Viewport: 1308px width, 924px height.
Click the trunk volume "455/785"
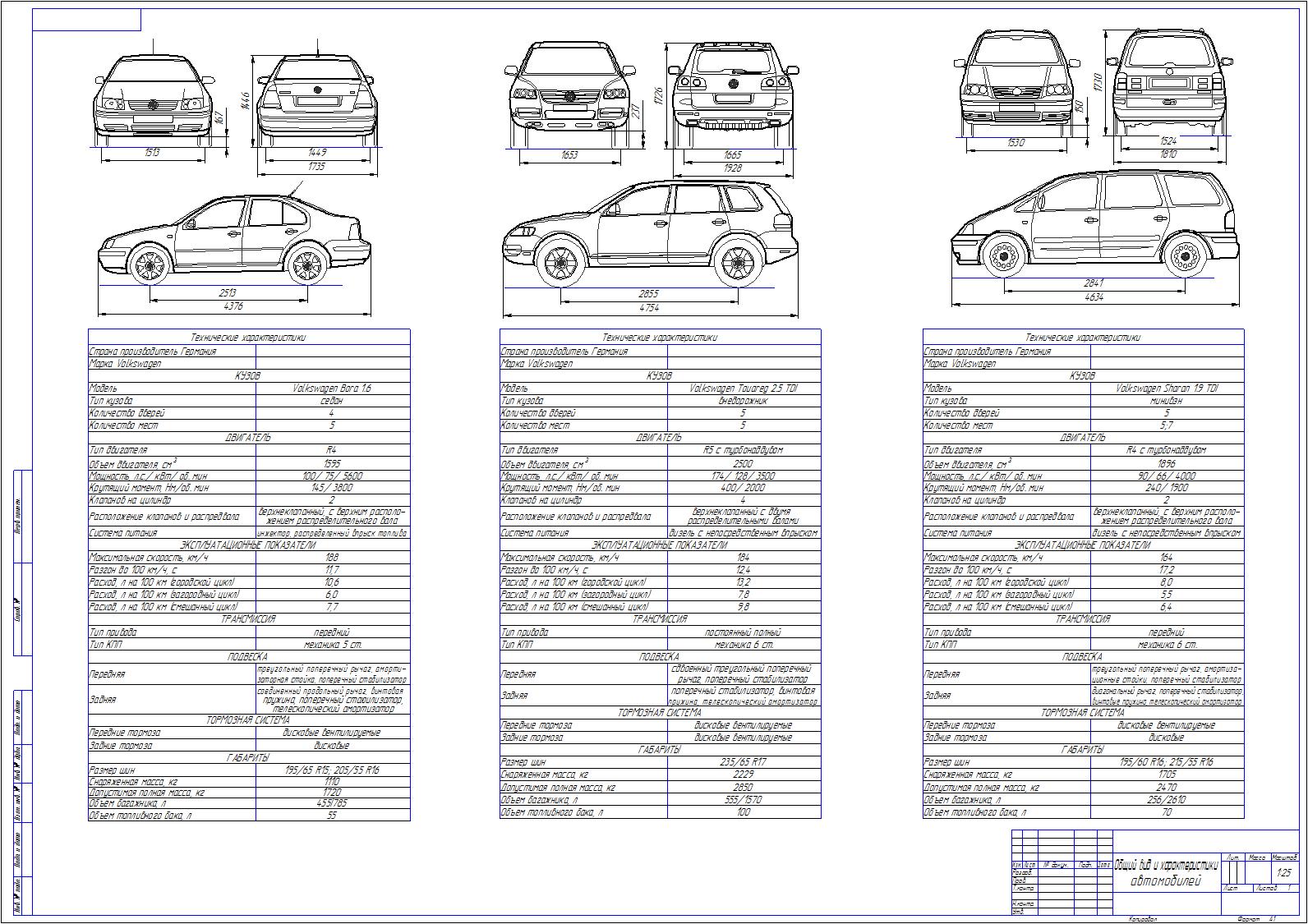pyautogui.click(x=332, y=803)
